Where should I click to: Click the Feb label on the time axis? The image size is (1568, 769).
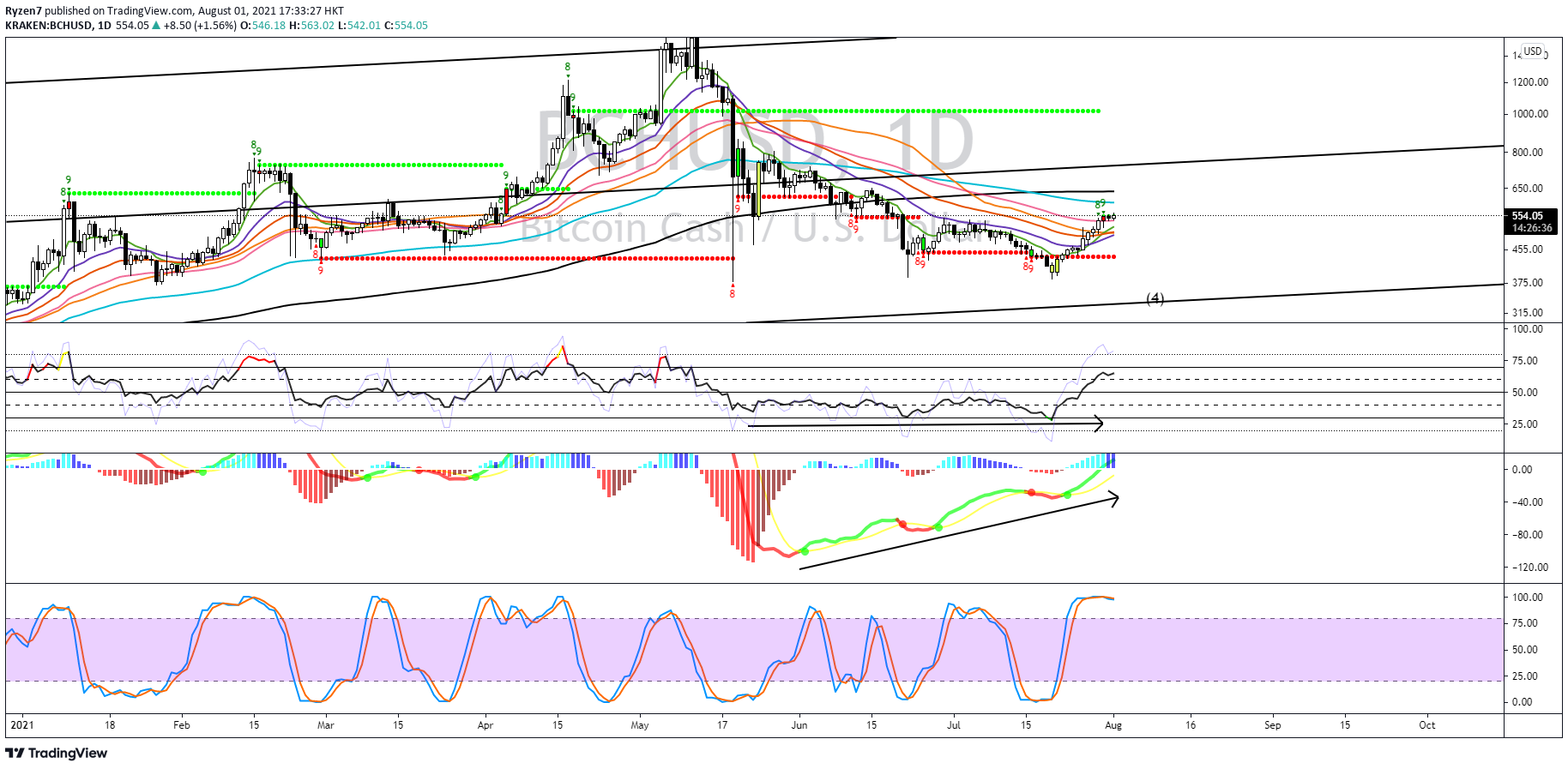[181, 724]
